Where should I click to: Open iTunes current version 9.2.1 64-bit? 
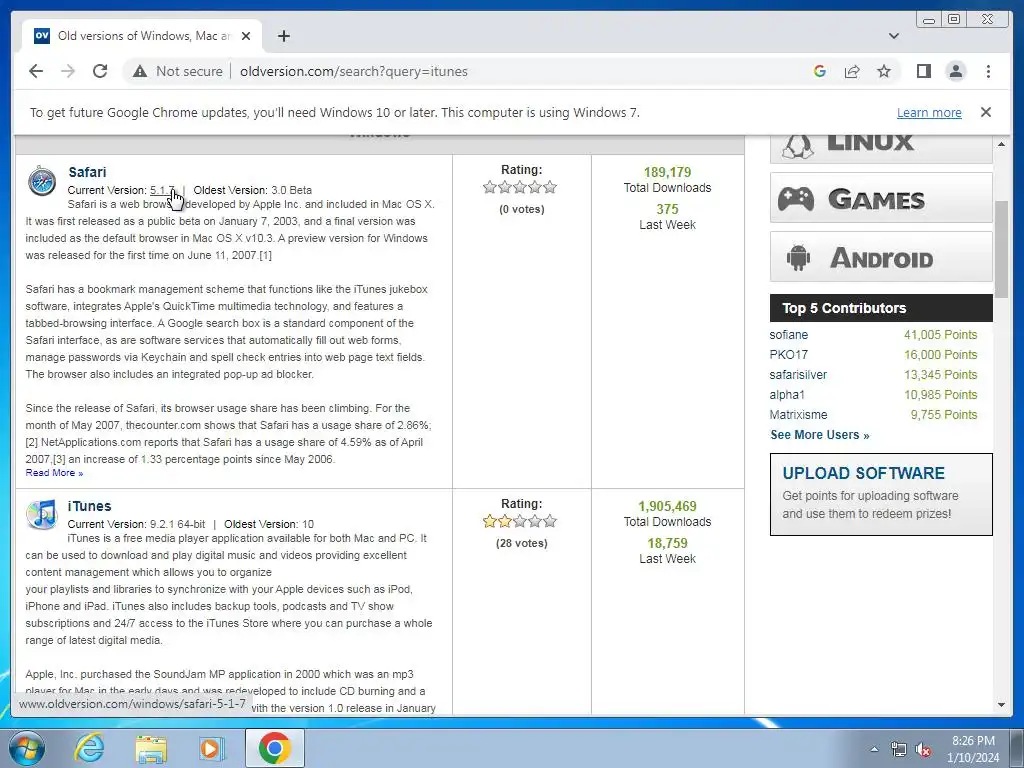pyautogui.click(x=178, y=524)
